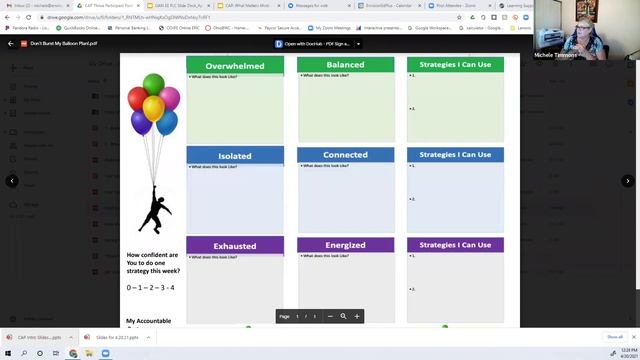Image resolution: width=640 pixels, height=360 pixels.
Task: Close the Gmail Inbox tab
Action: point(68,6)
